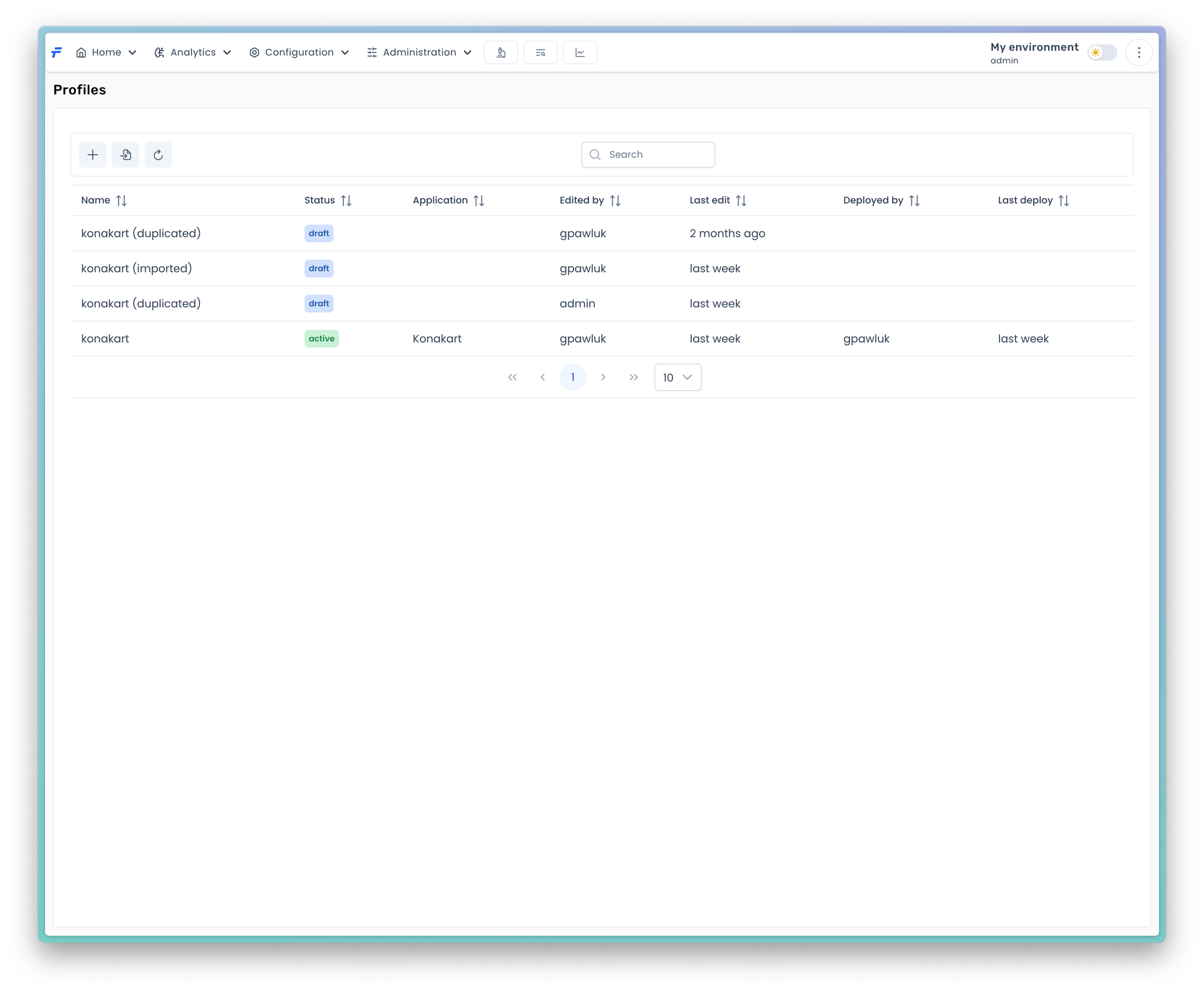Open the Analytics menu
The height and width of the screenshot is (993, 1204).
193,53
